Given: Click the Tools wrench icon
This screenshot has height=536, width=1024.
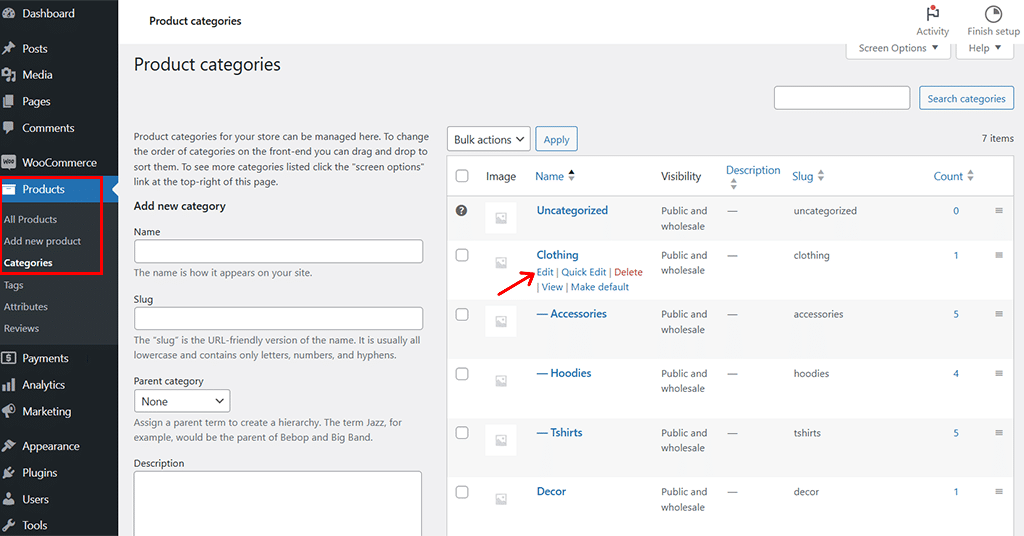Looking at the screenshot, I should (8, 525).
